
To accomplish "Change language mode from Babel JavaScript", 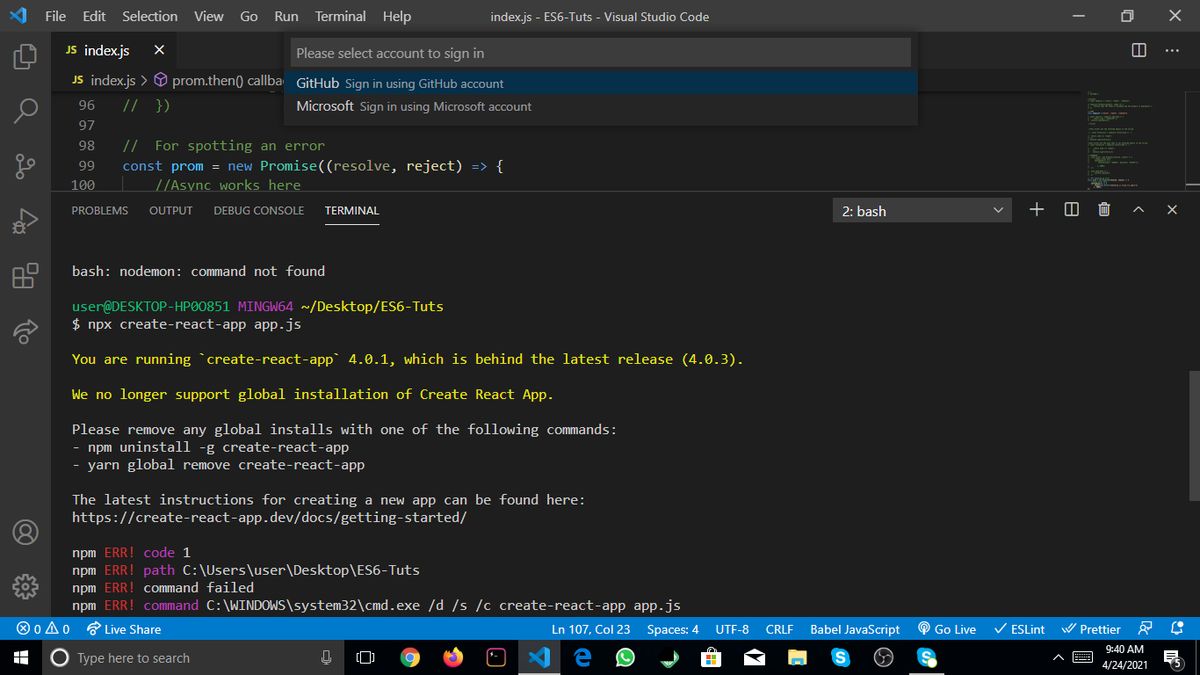I will coord(854,629).
